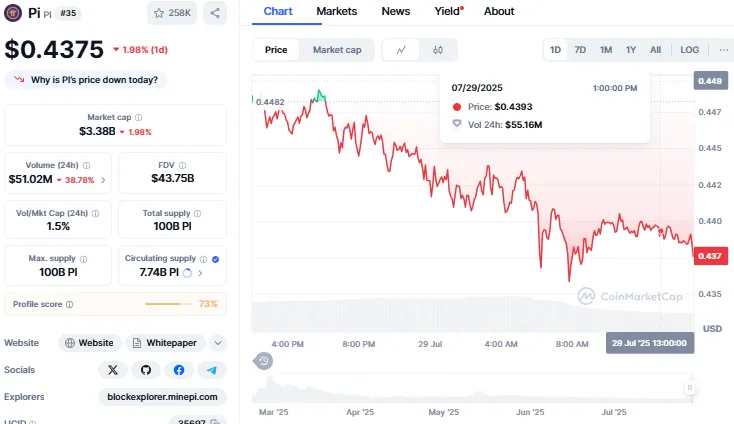
Task: Switch to line chart view icon
Action: tap(401, 50)
